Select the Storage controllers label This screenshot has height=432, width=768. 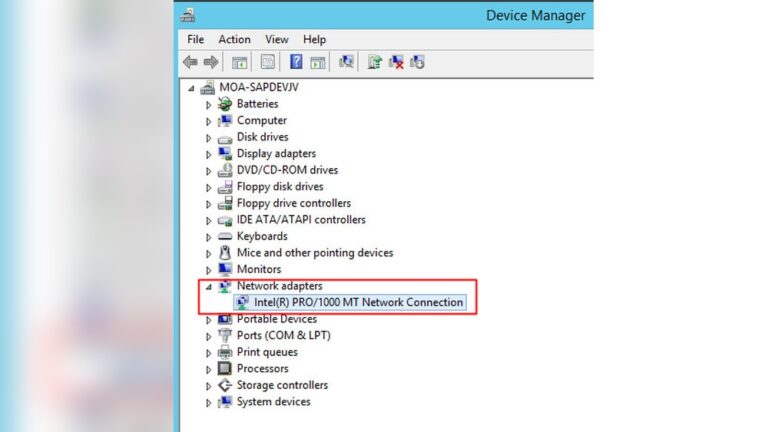tap(282, 385)
